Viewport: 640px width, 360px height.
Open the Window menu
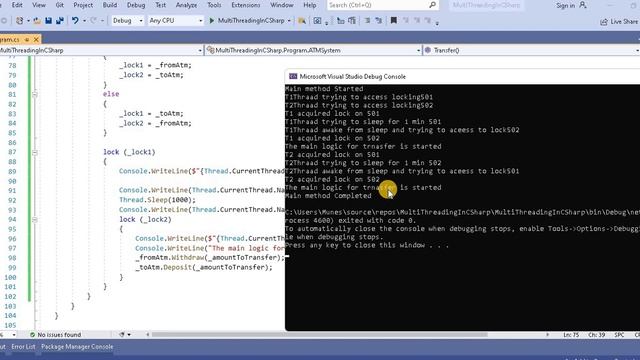tap(282, 5)
